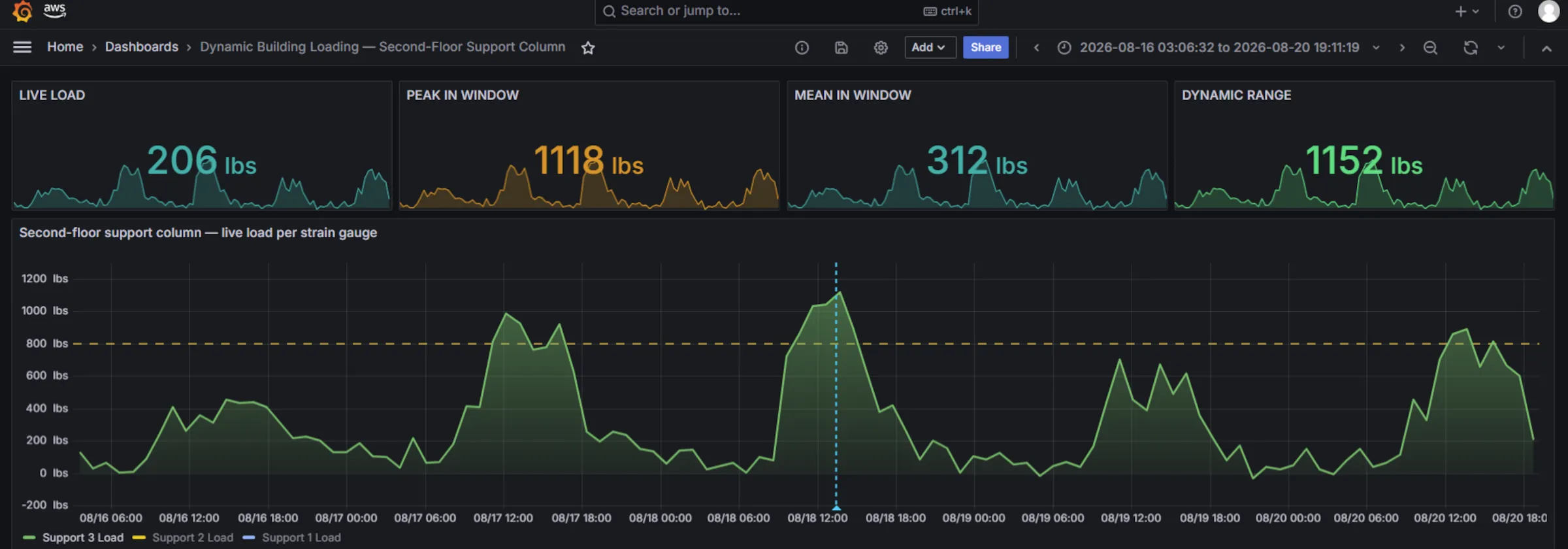Click the 1152 lbs dynamic range value
This screenshot has width=1568, height=549.
coord(1364,161)
